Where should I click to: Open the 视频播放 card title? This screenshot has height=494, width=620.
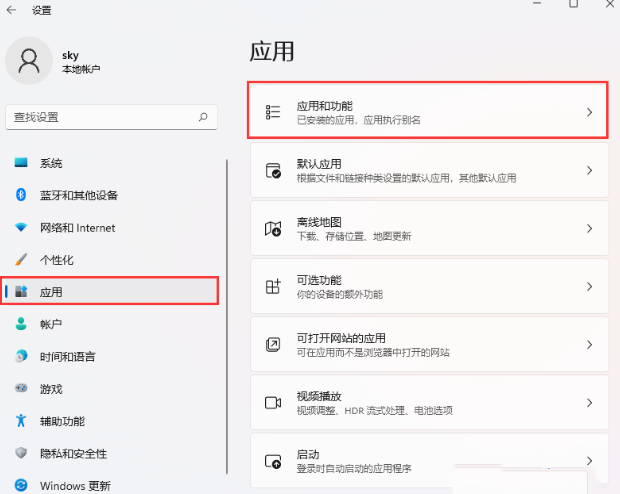[319, 396]
